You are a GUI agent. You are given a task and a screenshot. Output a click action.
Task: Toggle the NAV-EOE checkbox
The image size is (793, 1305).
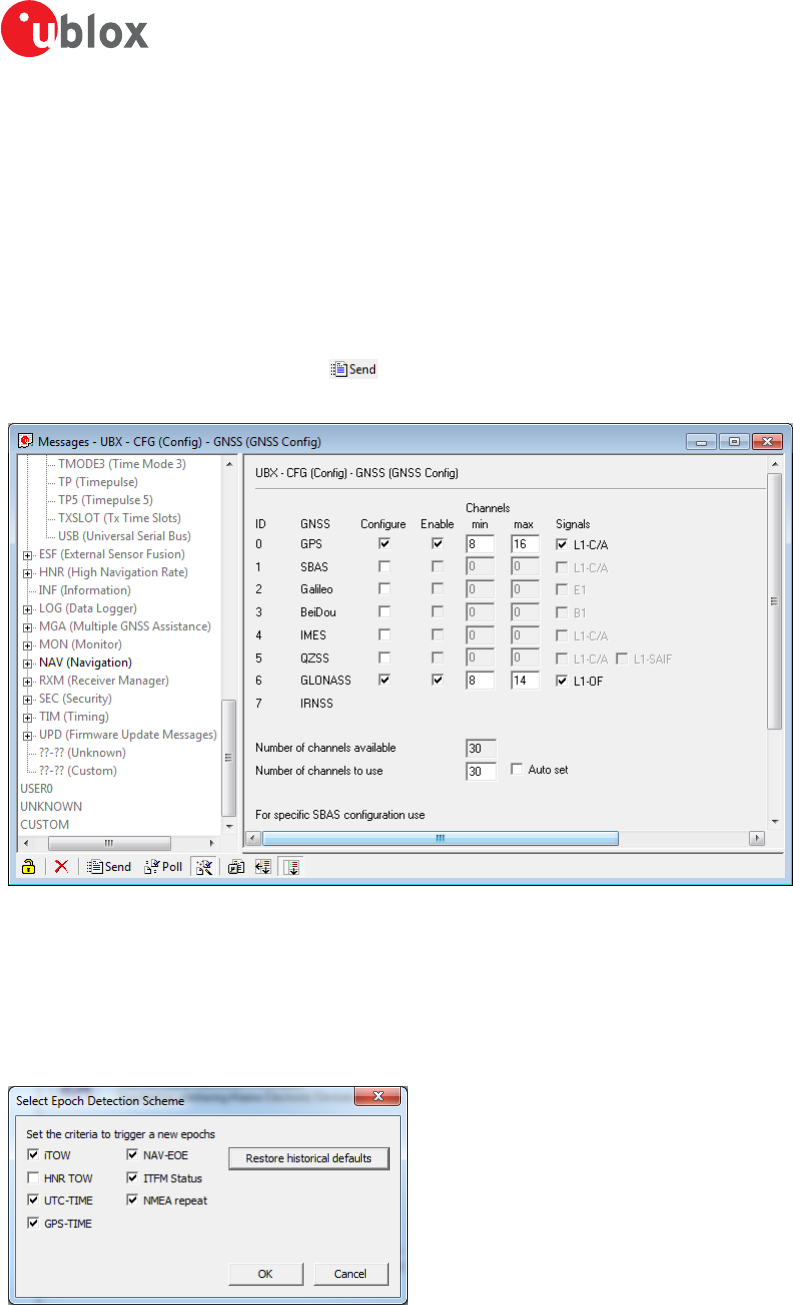coord(132,1154)
